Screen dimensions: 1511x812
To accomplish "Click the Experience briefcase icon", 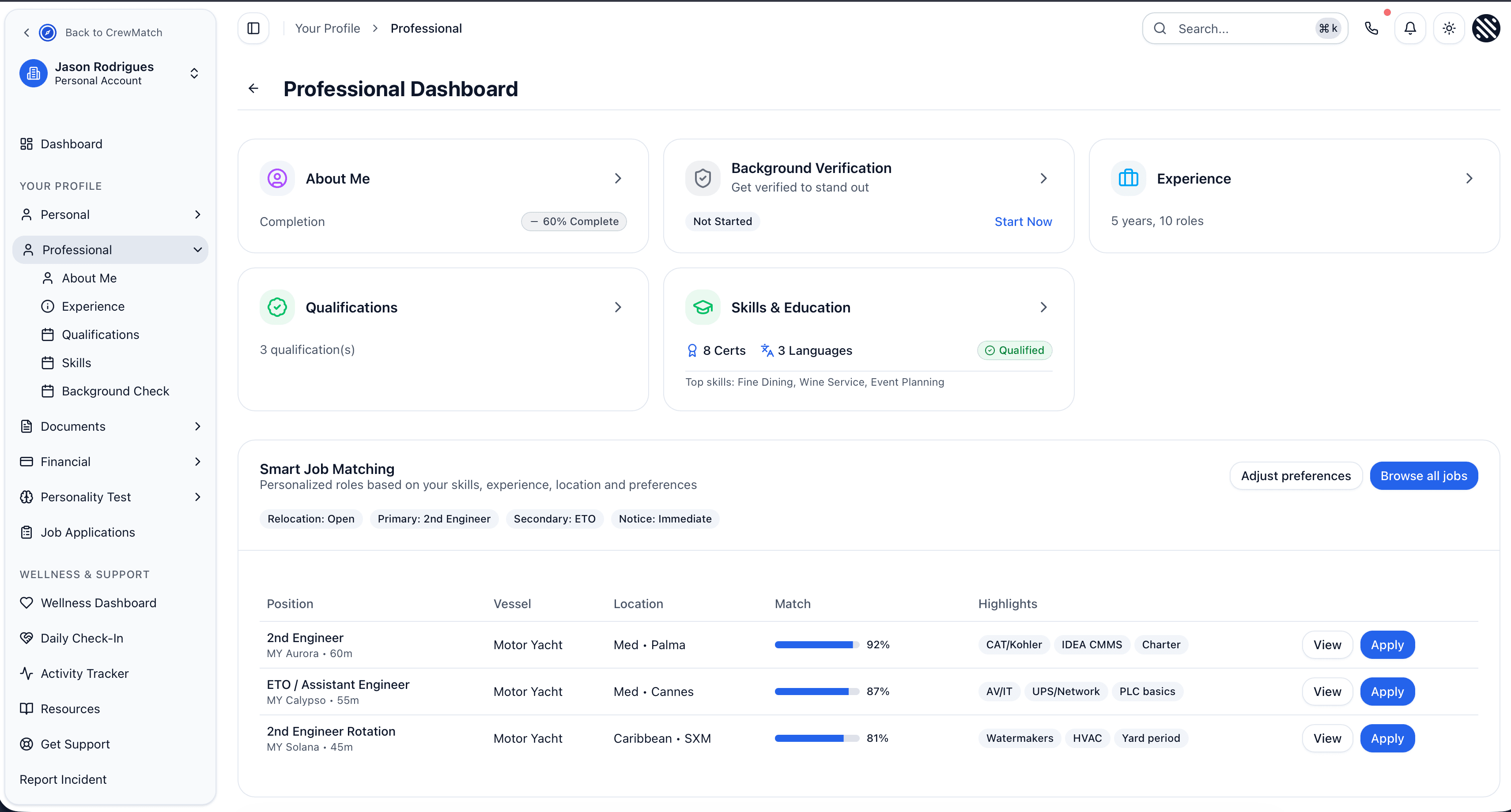I will pos(1128,178).
